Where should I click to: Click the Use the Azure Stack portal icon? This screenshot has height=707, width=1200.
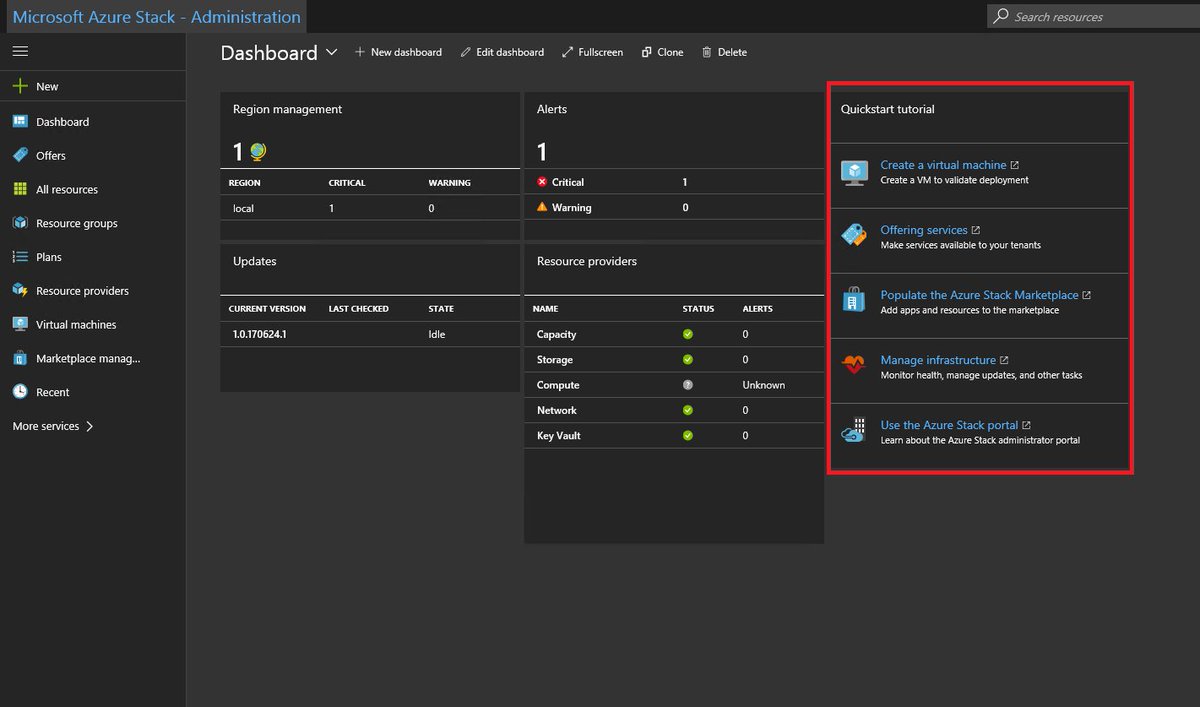pyautogui.click(x=854, y=431)
